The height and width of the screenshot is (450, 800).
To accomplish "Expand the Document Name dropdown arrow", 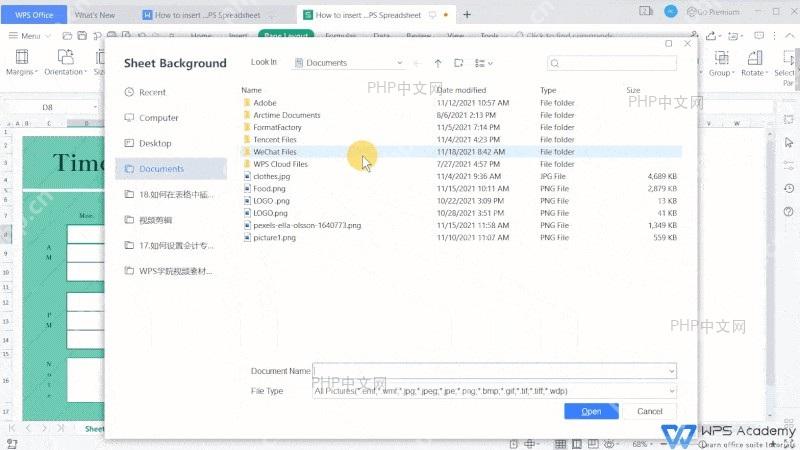I will point(671,371).
